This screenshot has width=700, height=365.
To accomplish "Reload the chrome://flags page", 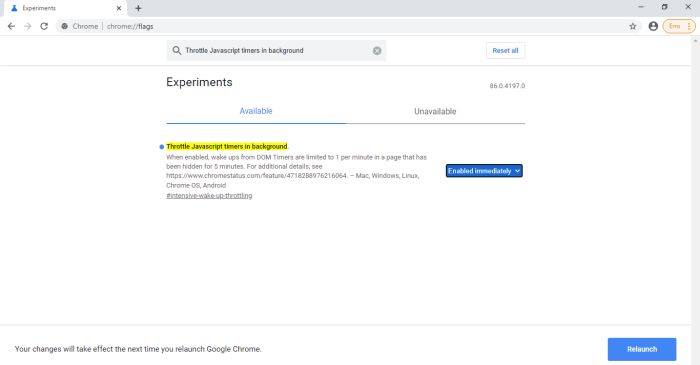I will [44, 26].
